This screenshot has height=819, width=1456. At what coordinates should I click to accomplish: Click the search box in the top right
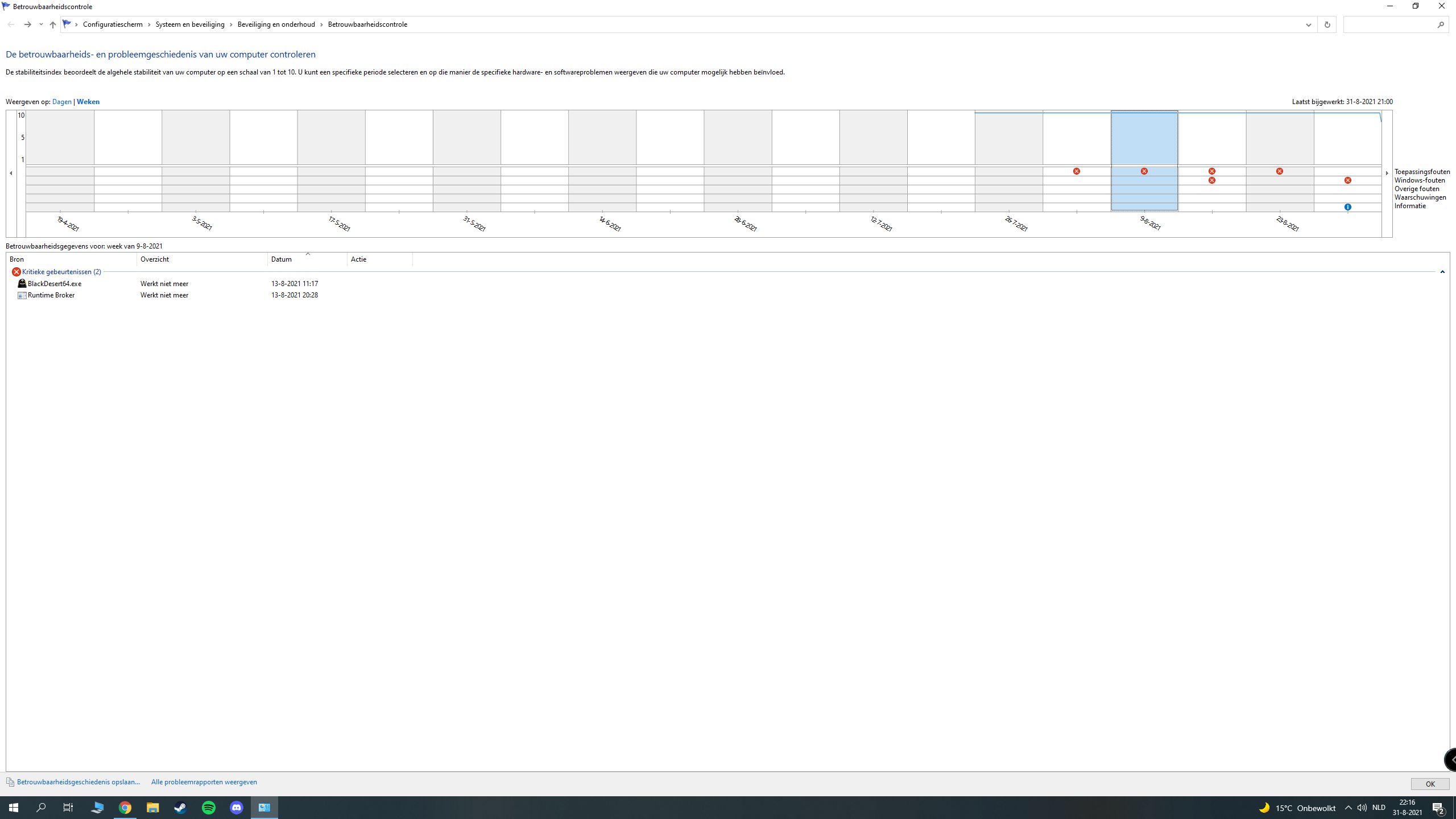point(1389,24)
